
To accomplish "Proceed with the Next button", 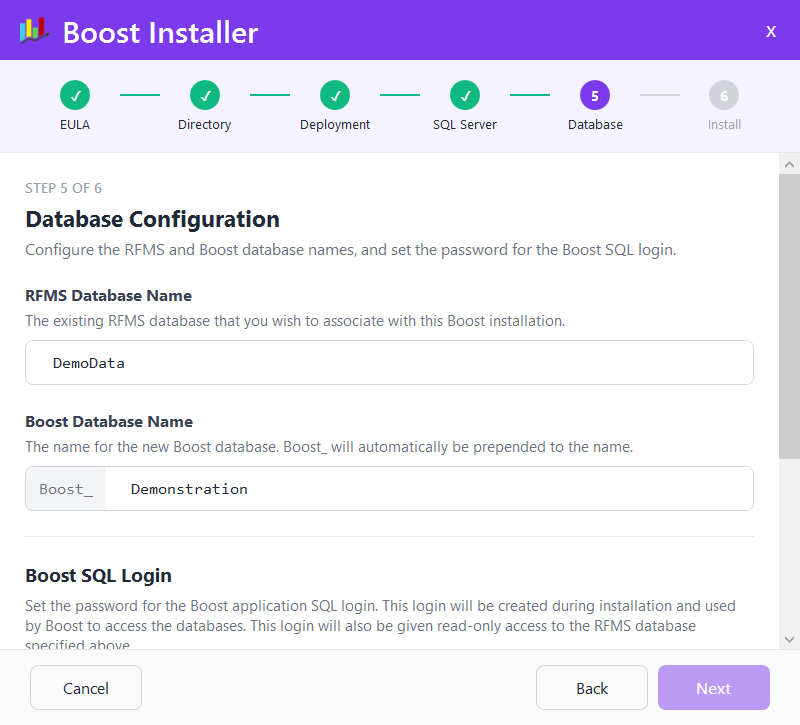I will 714,688.
